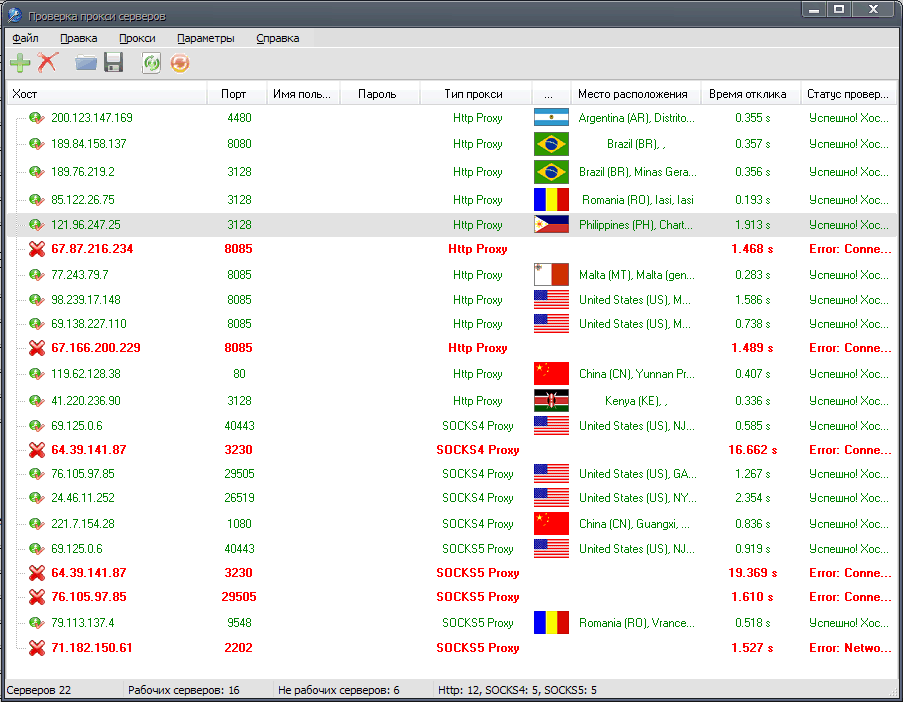Image resolution: width=903 pixels, height=702 pixels.
Task: Click the Kenya flag in the list
Action: [x=551, y=401]
